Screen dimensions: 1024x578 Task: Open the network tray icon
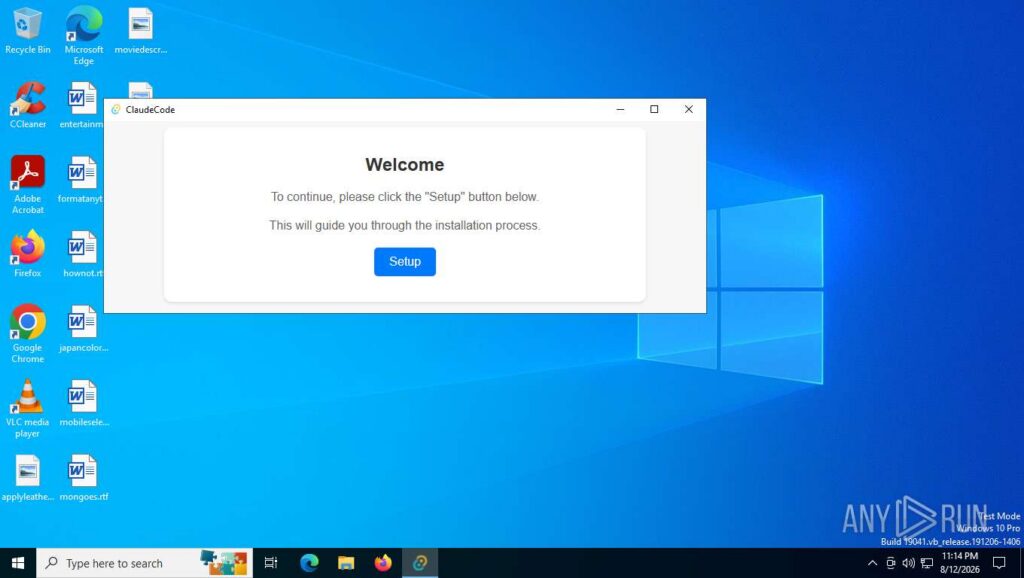click(x=927, y=563)
